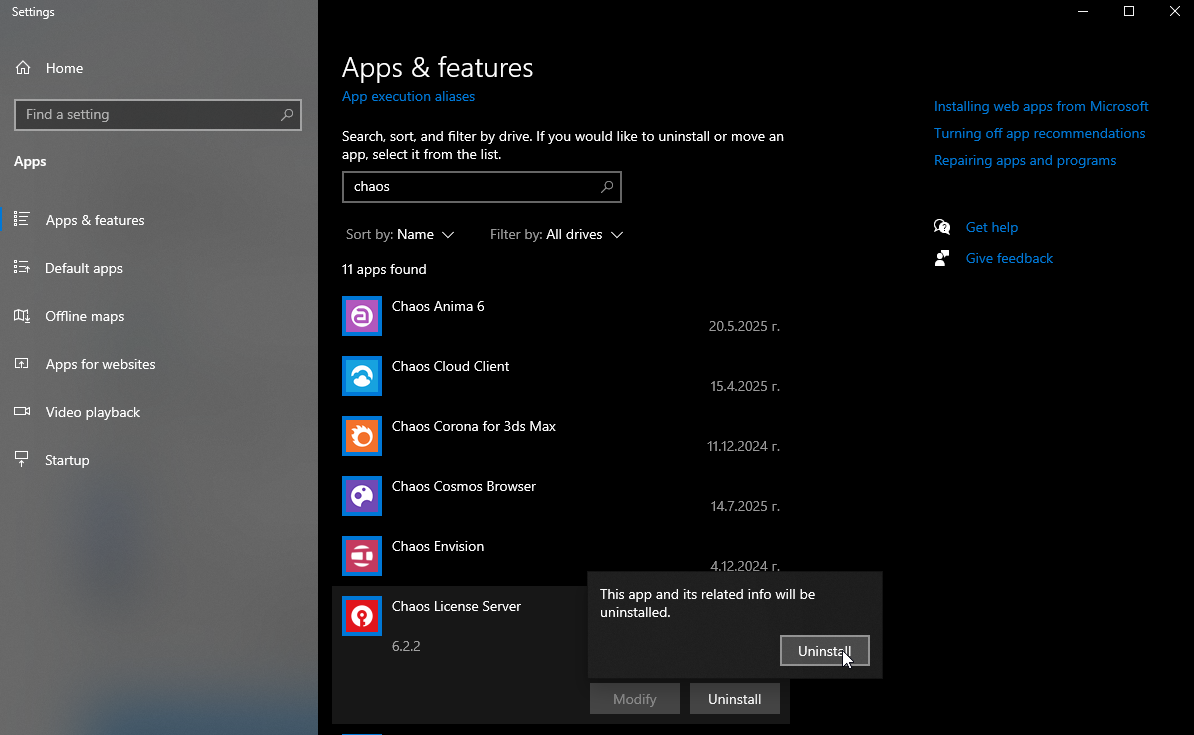The height and width of the screenshot is (735, 1194).
Task: Select Chaos Anima 6 list entry
Action: pos(561,316)
